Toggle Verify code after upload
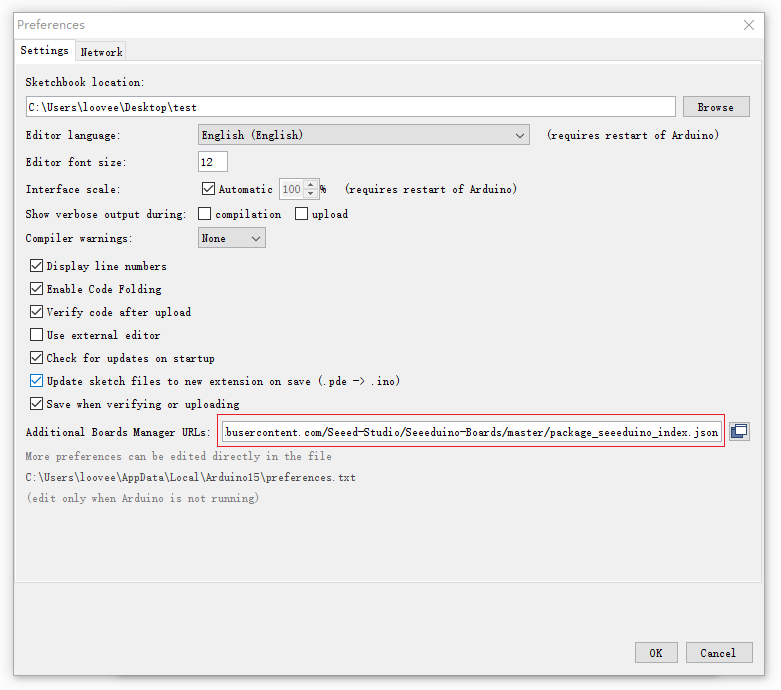This screenshot has height=690, width=781. [x=37, y=312]
